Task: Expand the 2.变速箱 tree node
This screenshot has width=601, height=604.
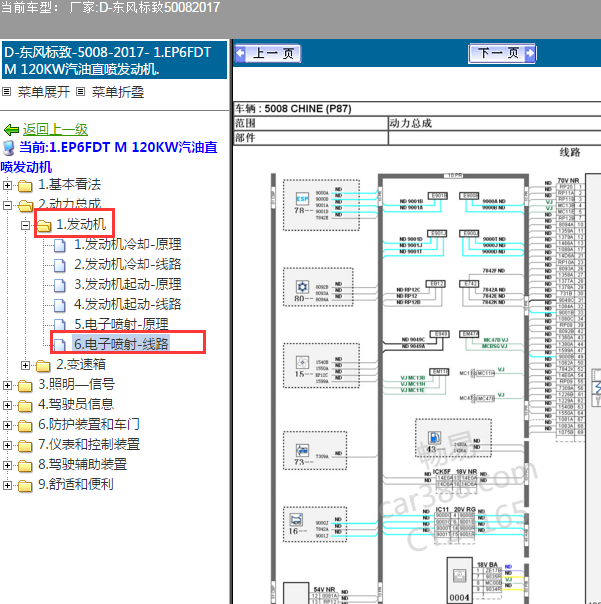Action: (x=26, y=364)
